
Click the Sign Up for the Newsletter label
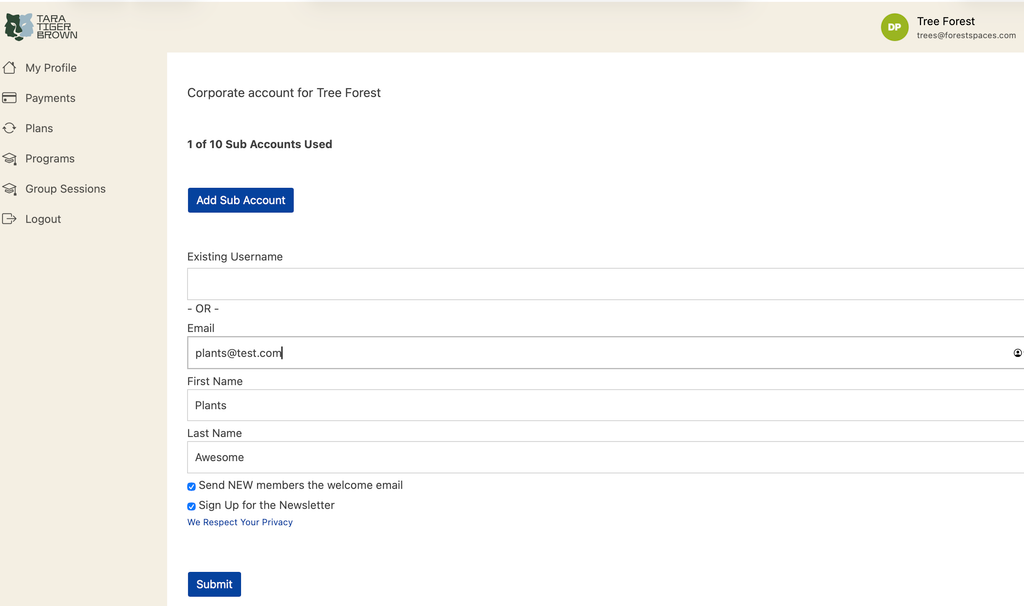tap(266, 505)
